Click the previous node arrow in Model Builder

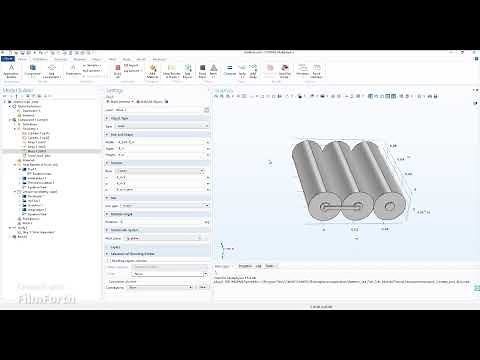click(5, 96)
